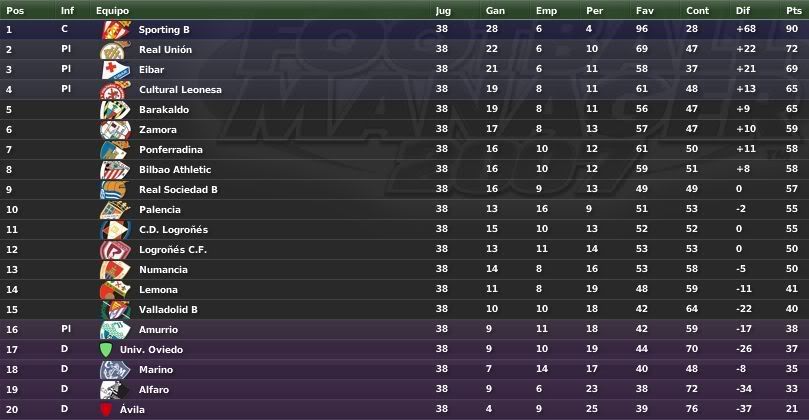Image resolution: width=809 pixels, height=420 pixels.
Task: Sort by the Dif column header
Action: [743, 10]
